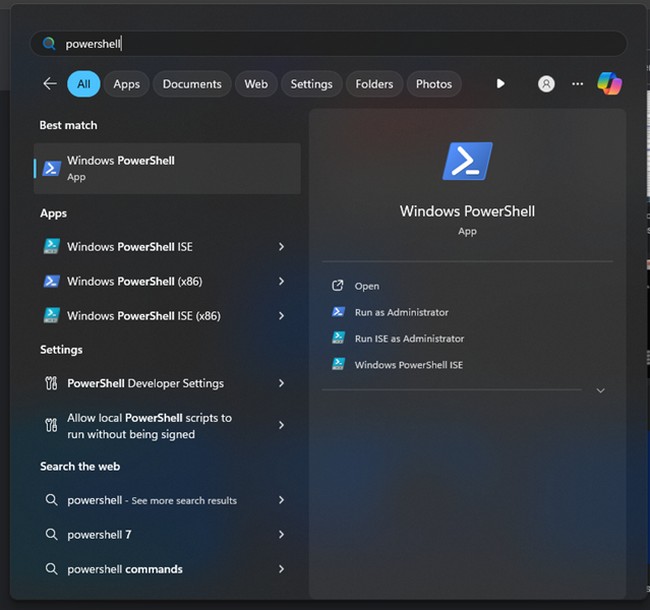
Task: Open Windows PowerShell ISE app result
Action: click(x=167, y=247)
